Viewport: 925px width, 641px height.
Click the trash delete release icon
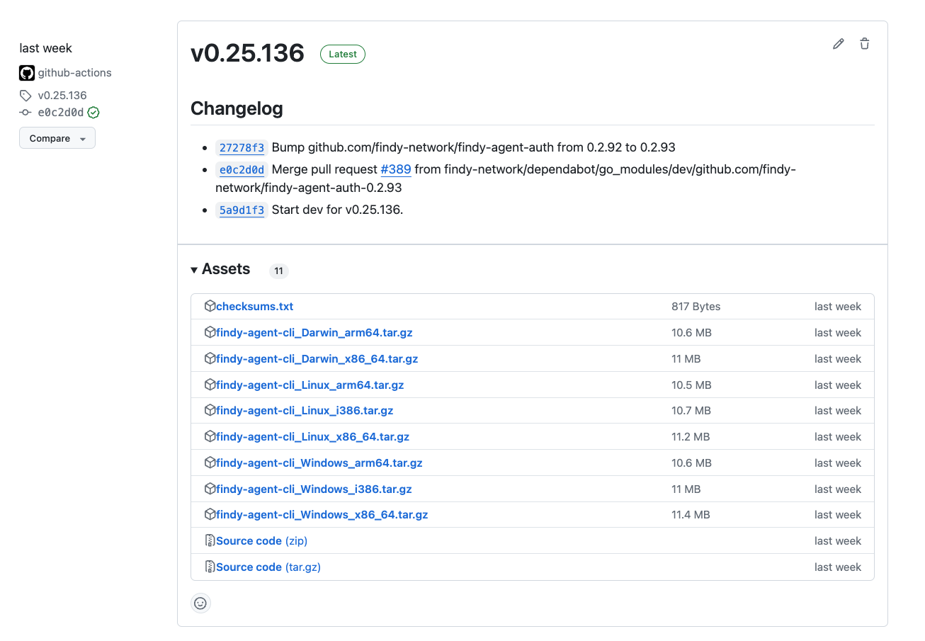pyautogui.click(x=864, y=44)
